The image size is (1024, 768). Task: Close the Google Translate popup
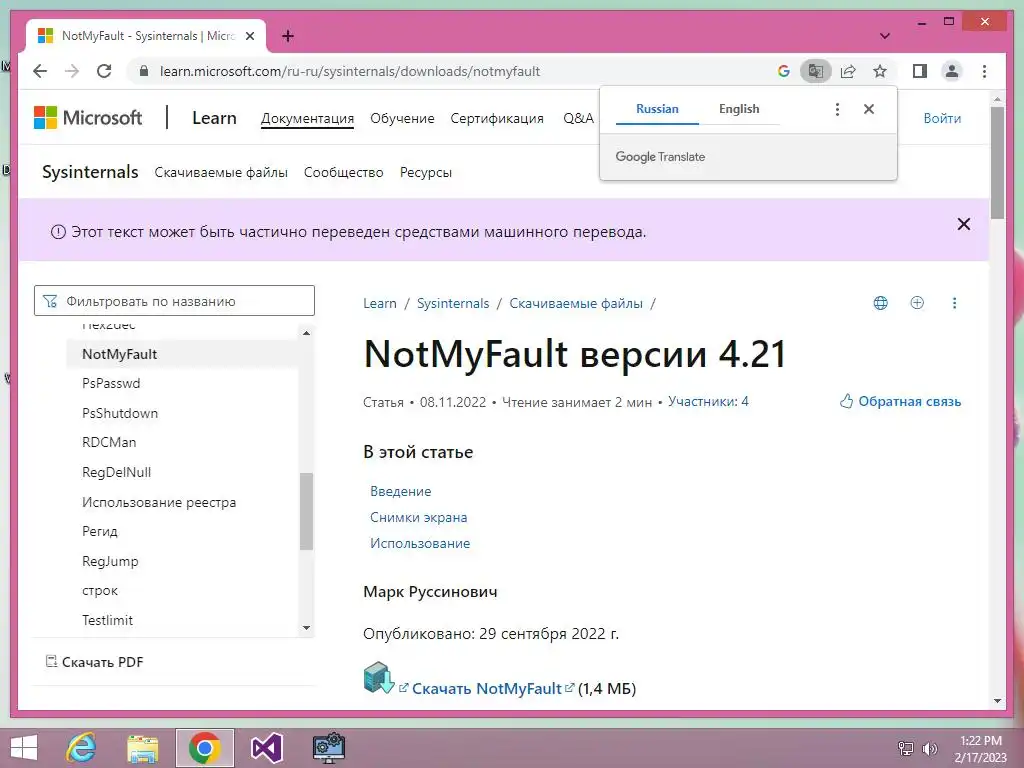pyautogui.click(x=869, y=109)
